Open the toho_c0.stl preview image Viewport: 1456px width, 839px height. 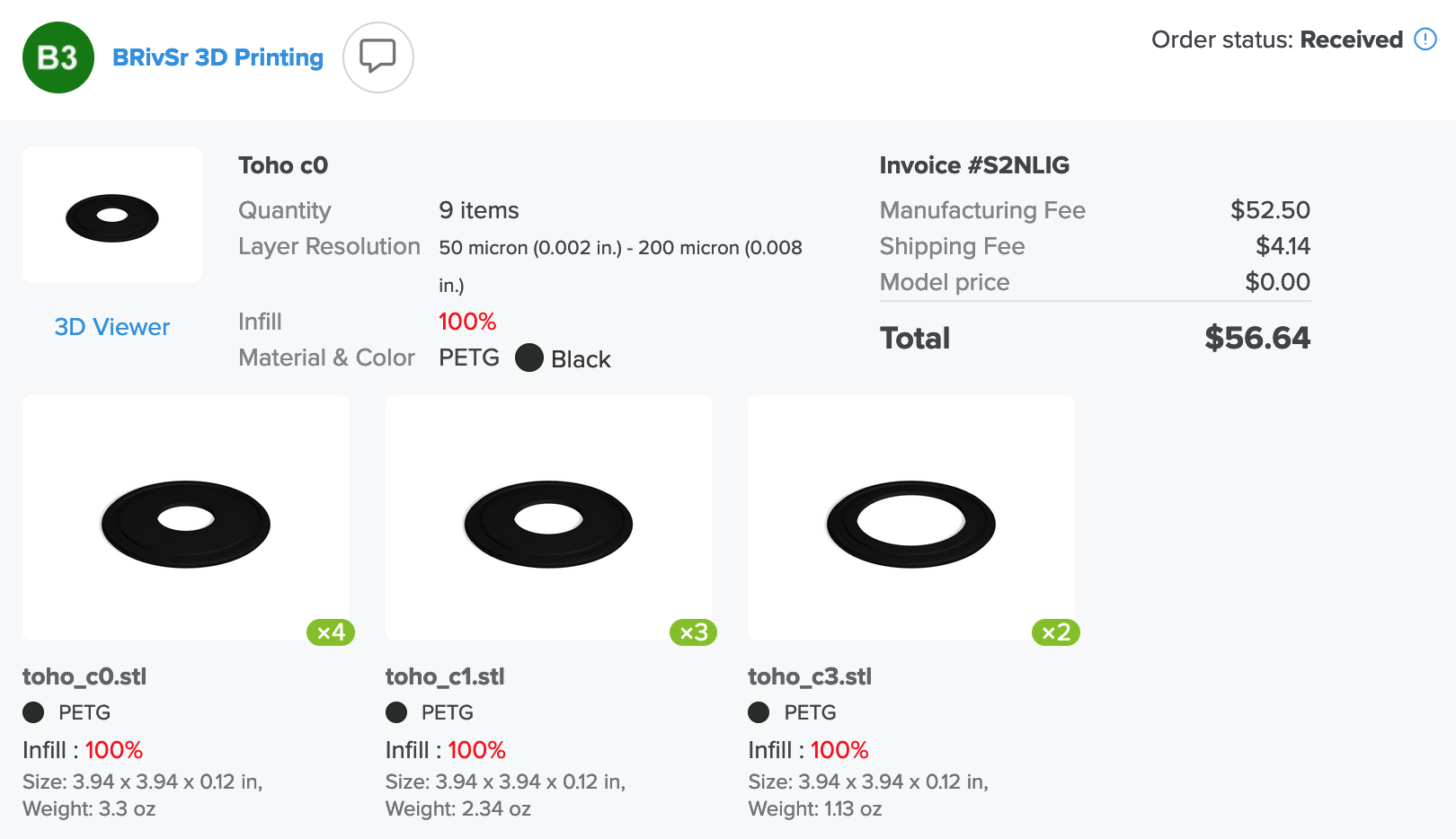186,518
